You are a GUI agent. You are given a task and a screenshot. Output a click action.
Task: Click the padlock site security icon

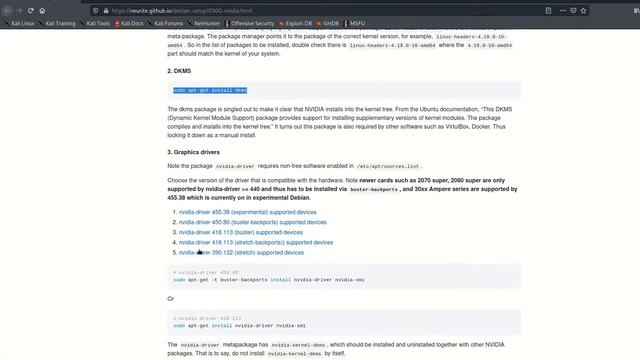[x=106, y=11]
